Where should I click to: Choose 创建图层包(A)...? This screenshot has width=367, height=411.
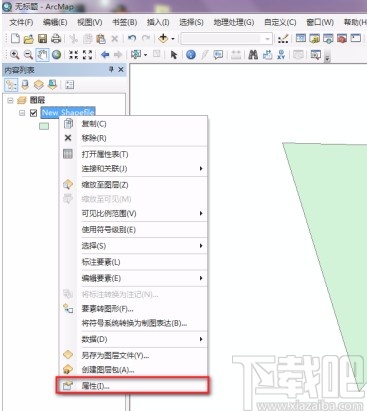[134, 370]
